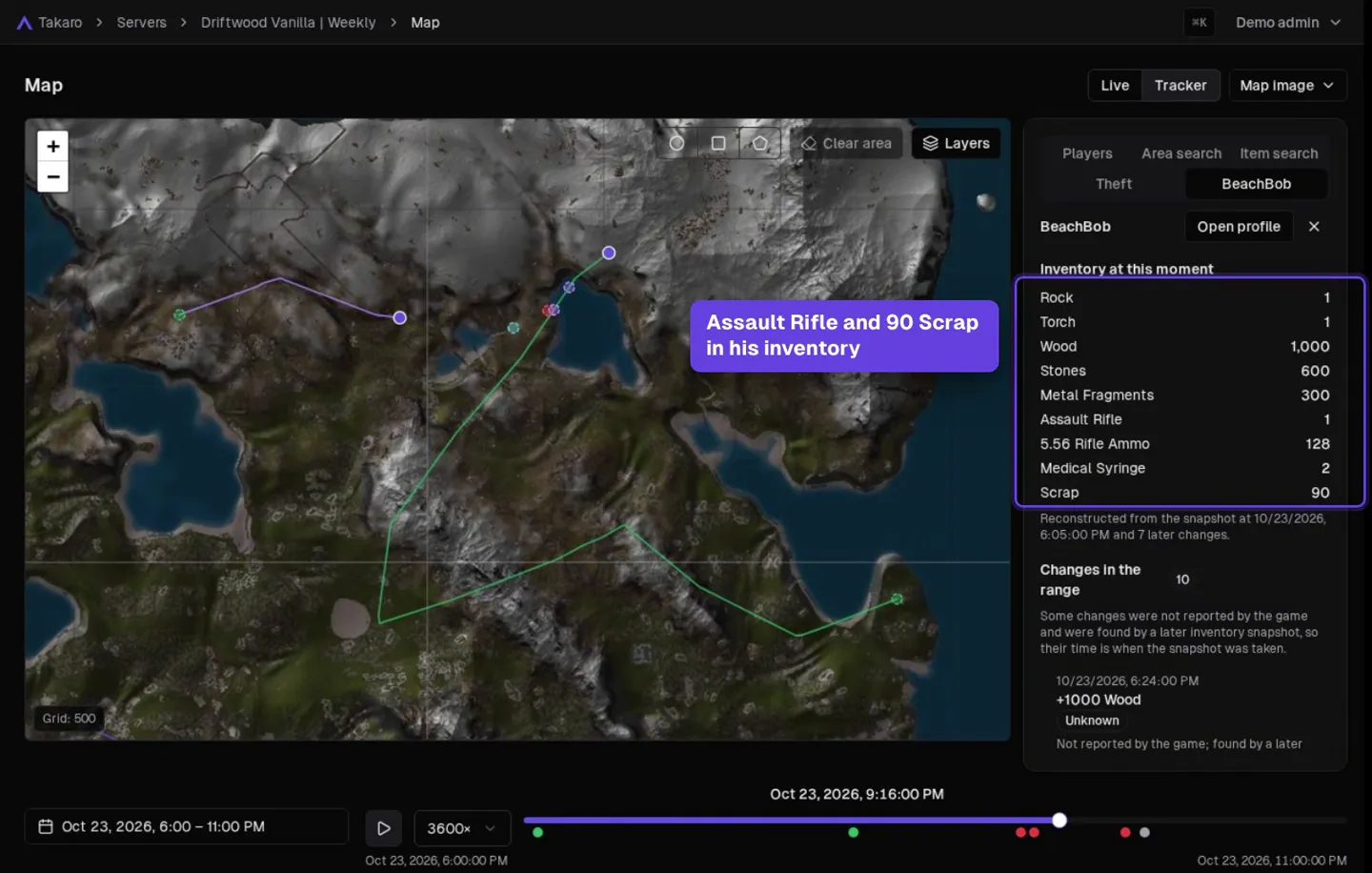The image size is (1372, 873).
Task: Click the +1000 Wood change entry
Action: pyautogui.click(x=1099, y=700)
